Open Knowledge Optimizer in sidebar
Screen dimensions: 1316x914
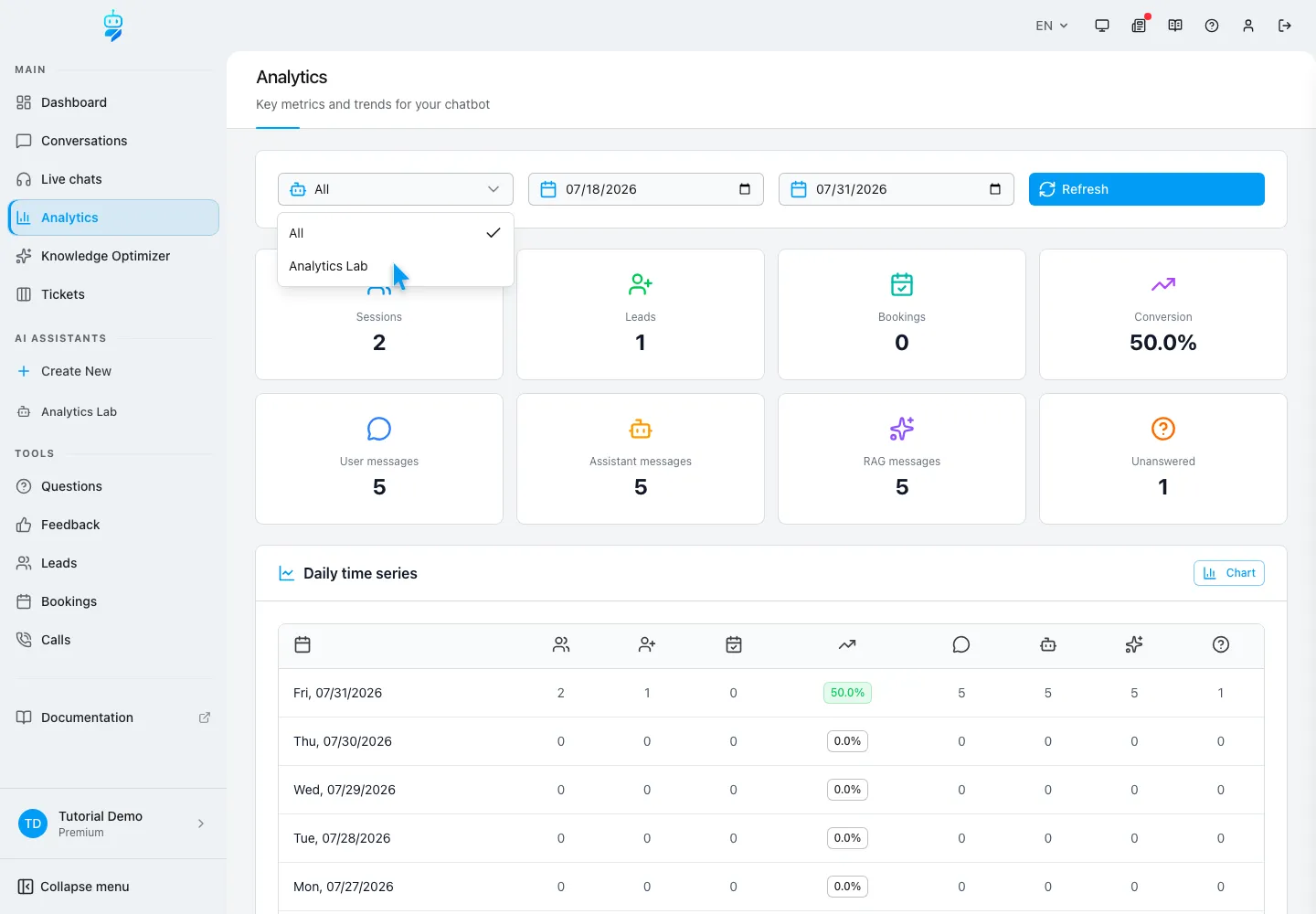click(113, 256)
